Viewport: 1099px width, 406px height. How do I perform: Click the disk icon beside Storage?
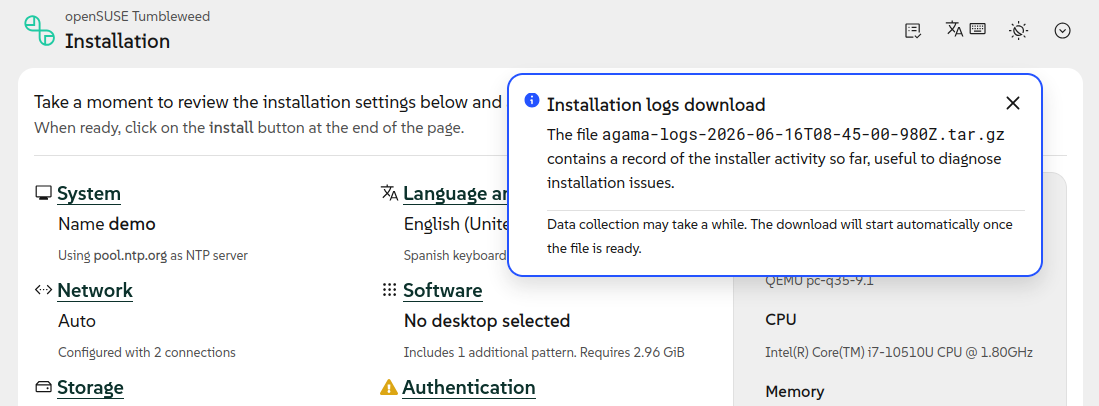click(x=43, y=387)
